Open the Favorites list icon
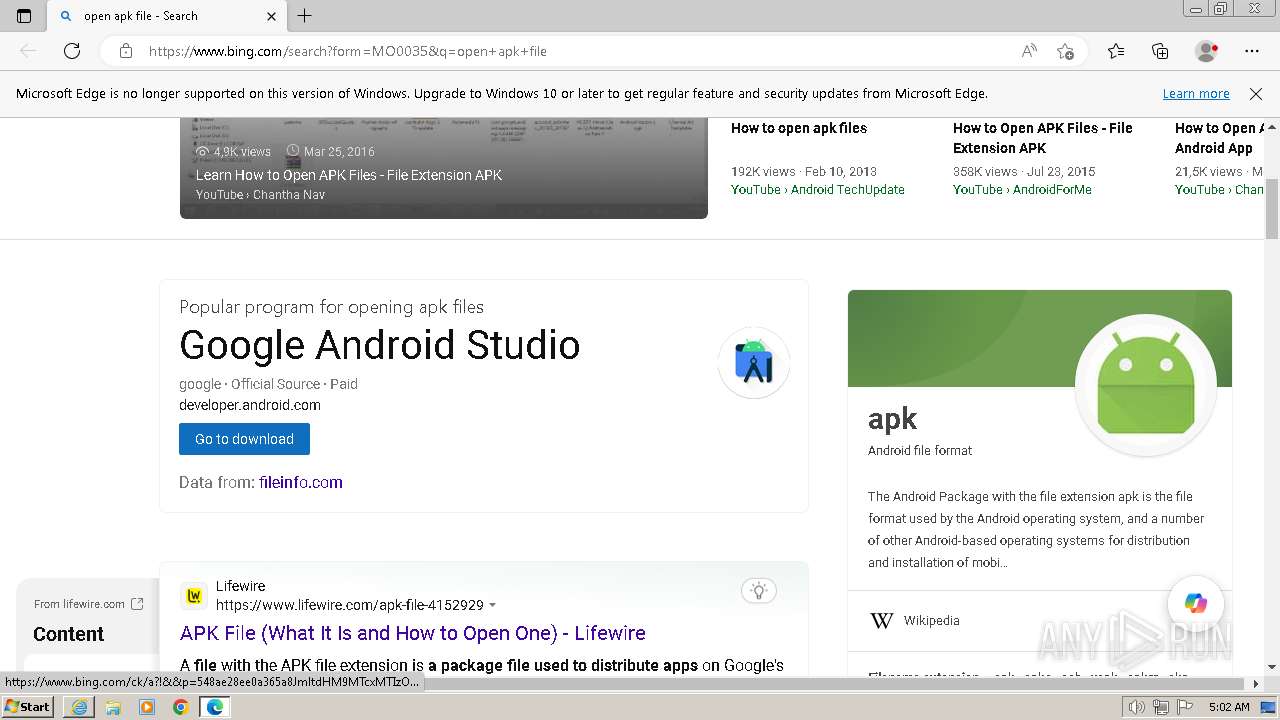 coord(1116,51)
